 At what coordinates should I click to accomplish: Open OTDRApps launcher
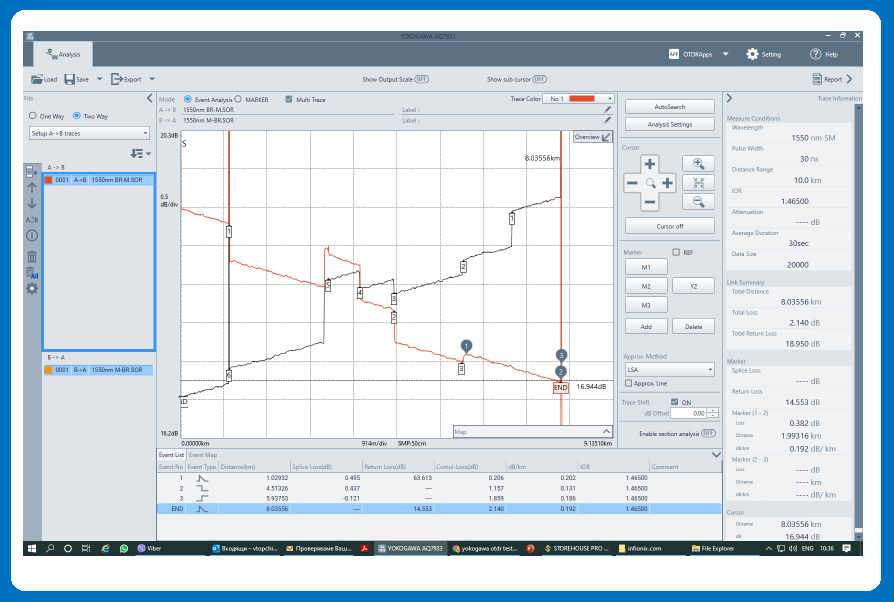[690, 54]
